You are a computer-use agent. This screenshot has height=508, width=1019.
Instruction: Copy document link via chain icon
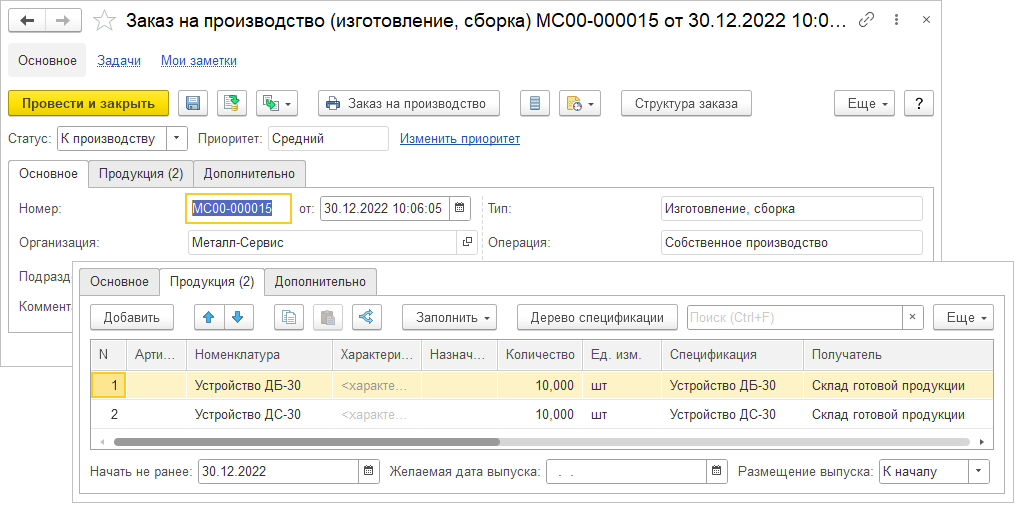867,20
